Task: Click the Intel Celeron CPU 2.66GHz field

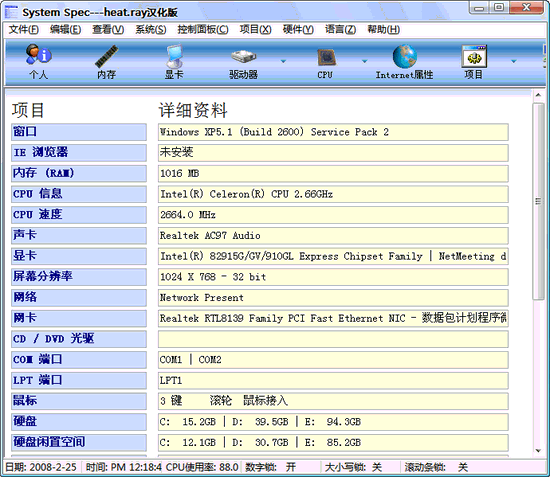Action: tap(333, 194)
